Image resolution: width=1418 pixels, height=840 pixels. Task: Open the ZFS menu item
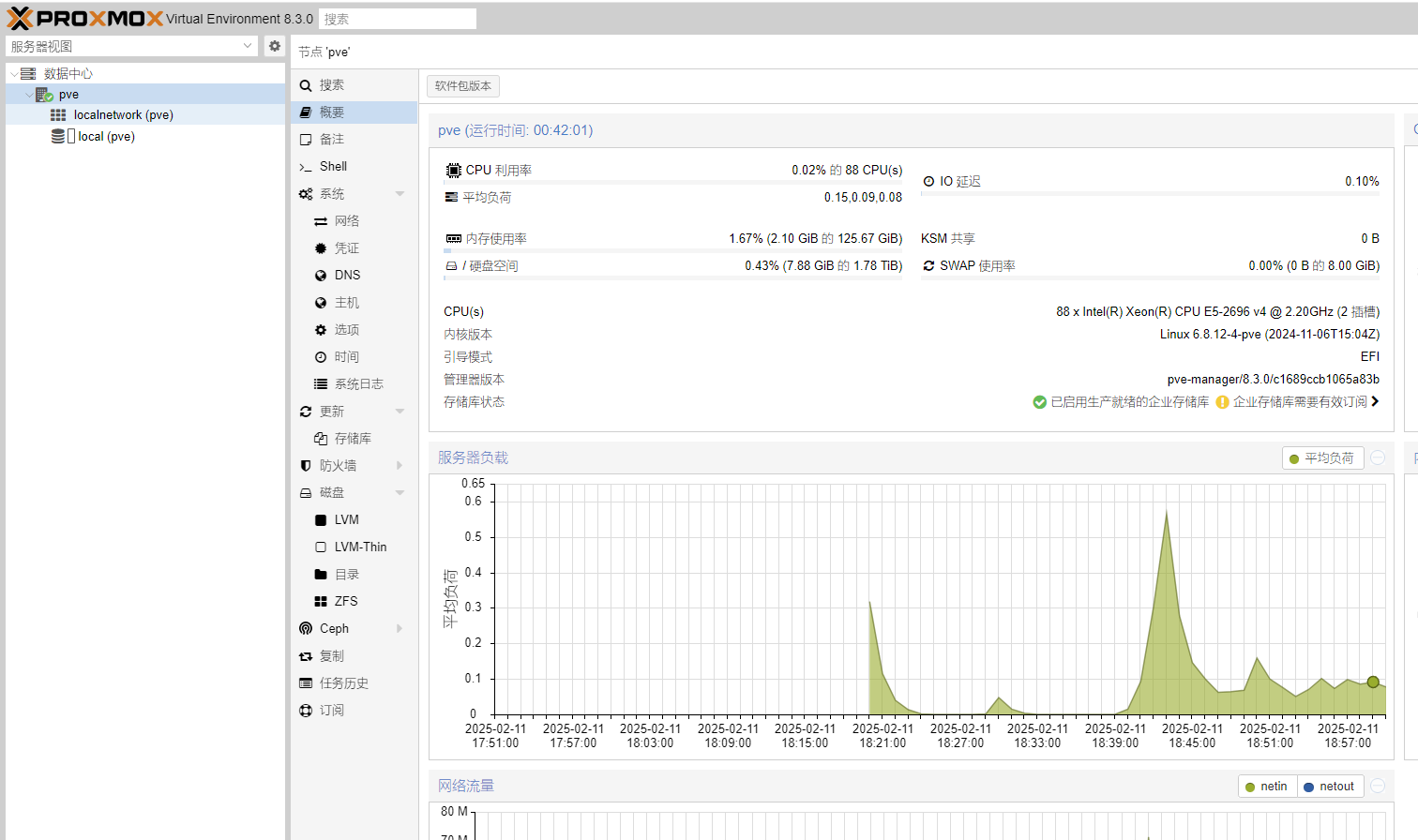point(354,602)
